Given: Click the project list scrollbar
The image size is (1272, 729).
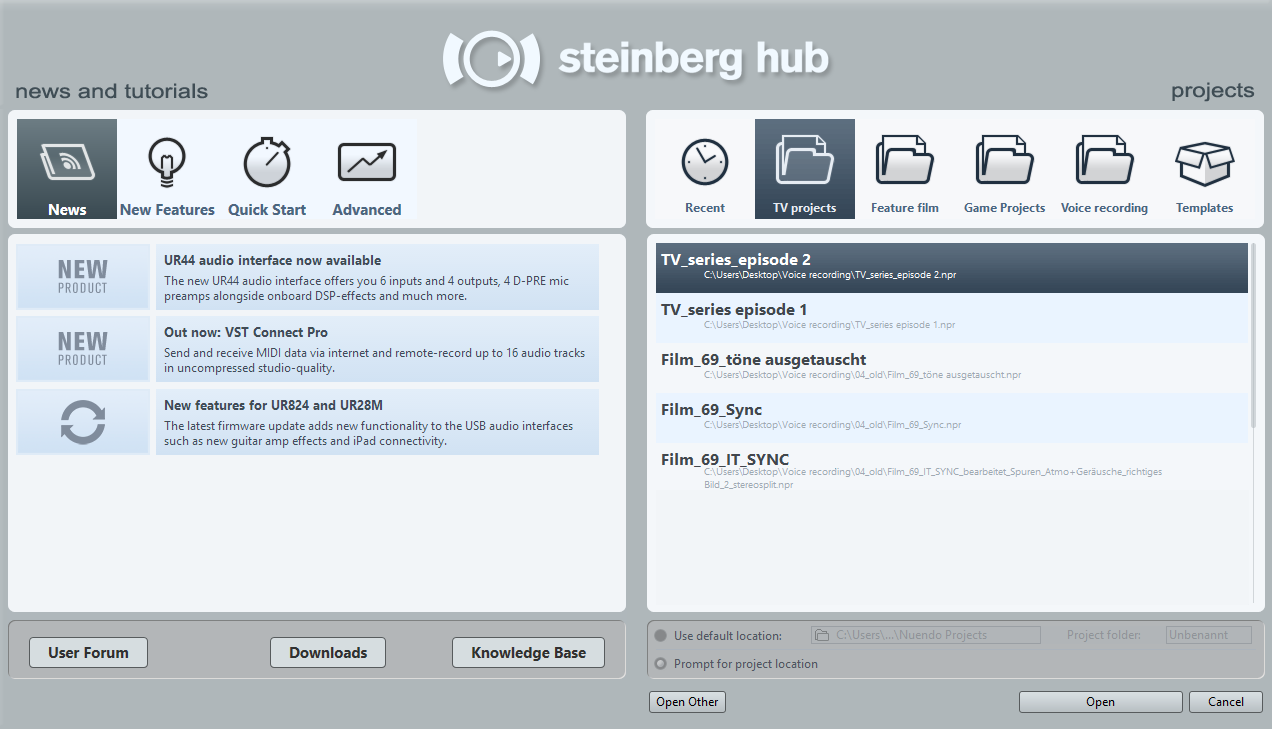Looking at the screenshot, I should [x=1254, y=335].
